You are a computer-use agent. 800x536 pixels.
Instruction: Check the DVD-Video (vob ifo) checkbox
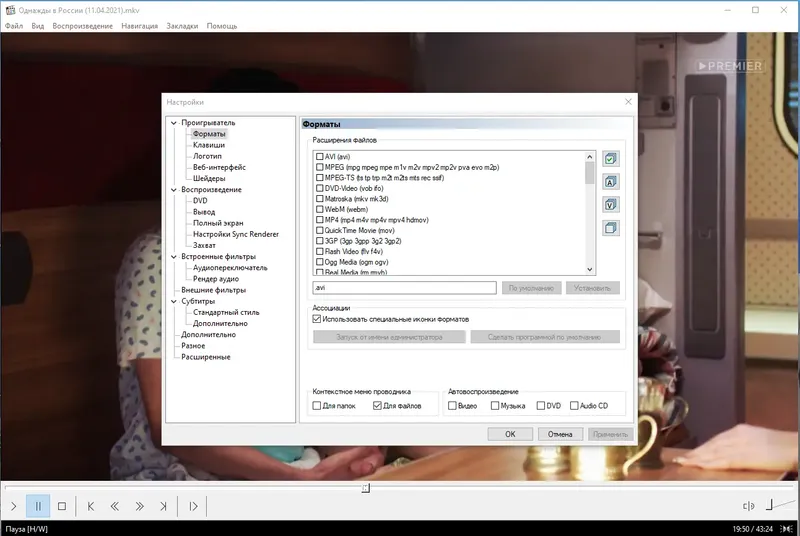click(x=319, y=188)
